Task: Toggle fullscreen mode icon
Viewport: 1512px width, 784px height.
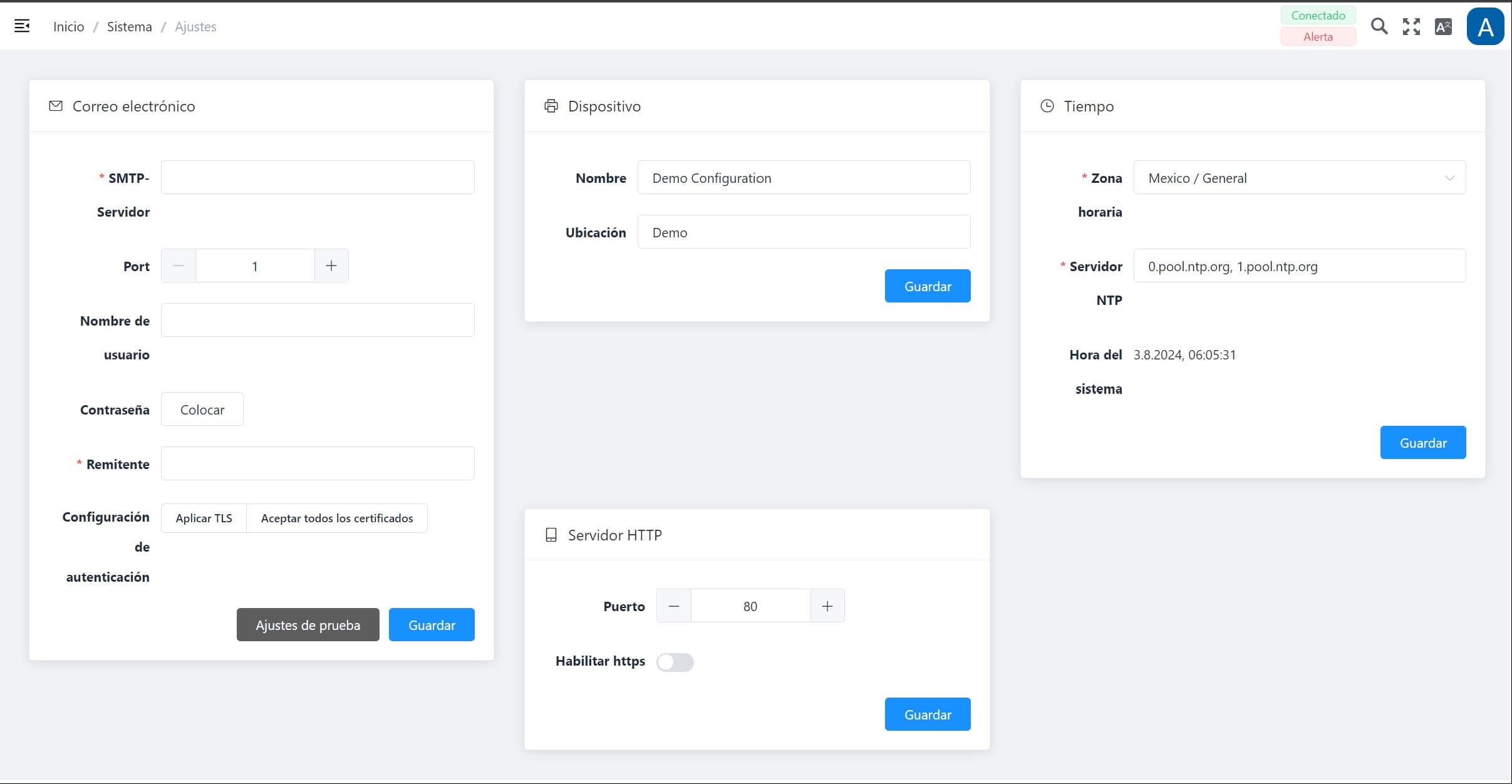Action: 1411,26
